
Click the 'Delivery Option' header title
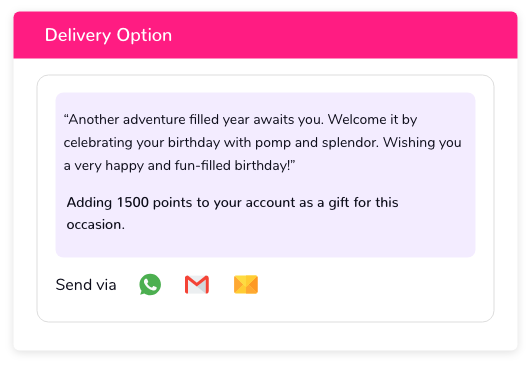click(x=108, y=35)
